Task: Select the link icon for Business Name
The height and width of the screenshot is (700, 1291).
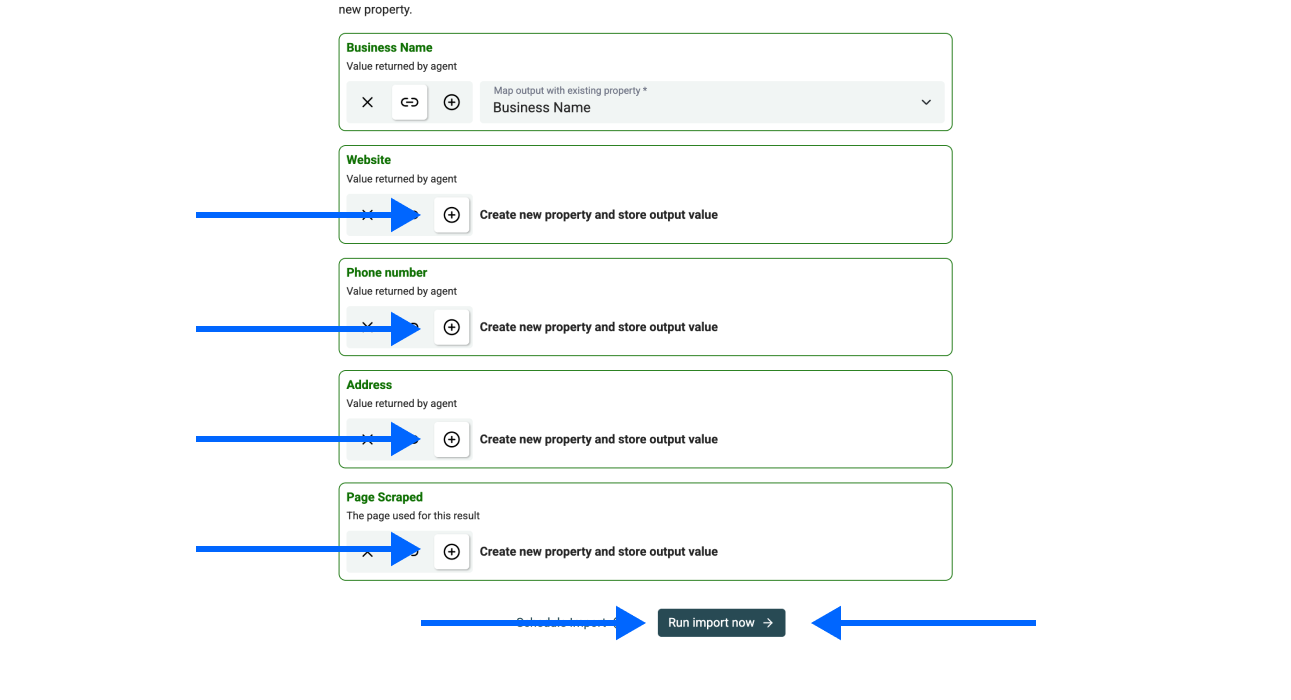Action: pyautogui.click(x=410, y=102)
